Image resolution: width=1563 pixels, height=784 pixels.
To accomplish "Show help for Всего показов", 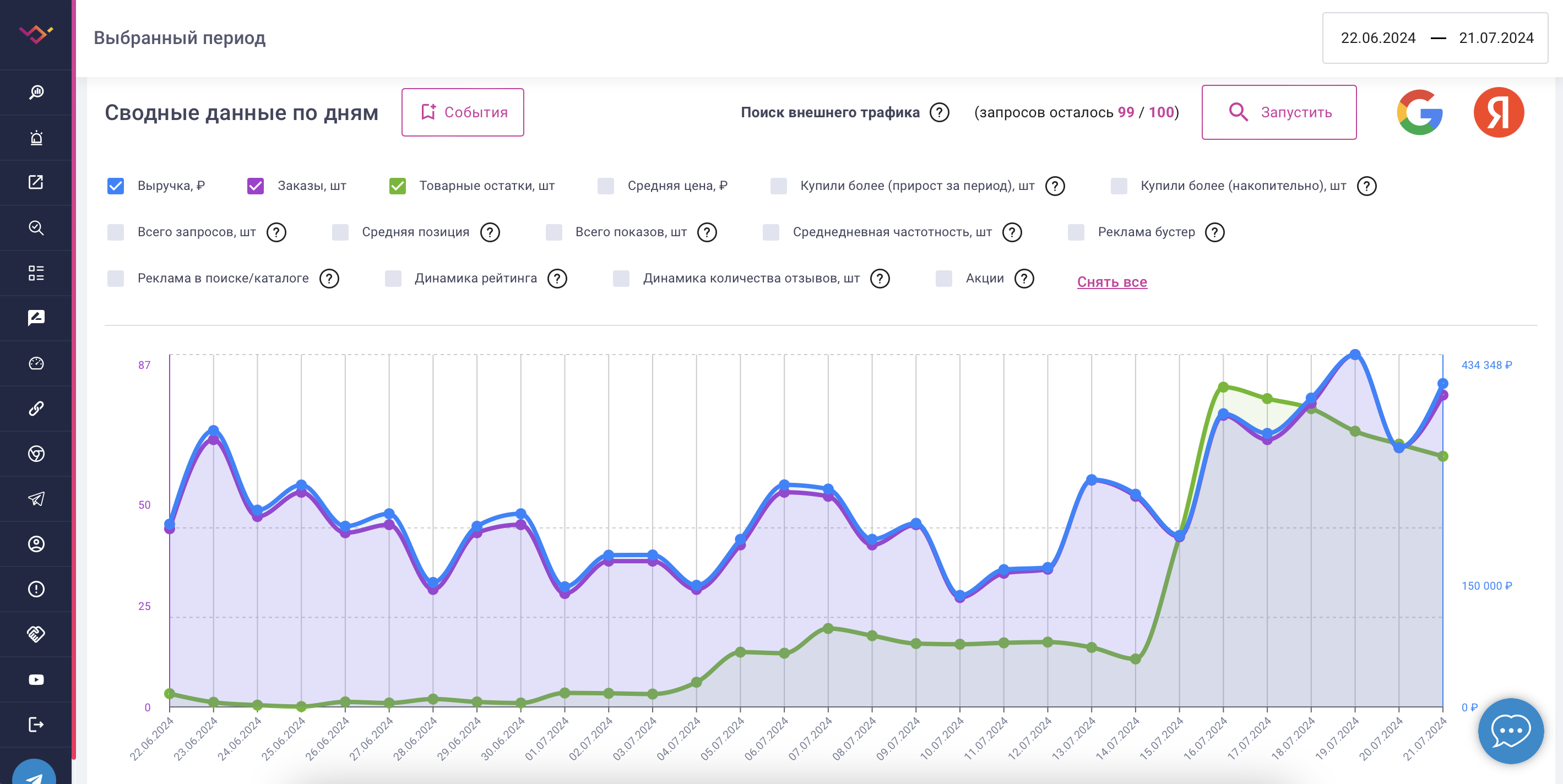I will point(707,232).
